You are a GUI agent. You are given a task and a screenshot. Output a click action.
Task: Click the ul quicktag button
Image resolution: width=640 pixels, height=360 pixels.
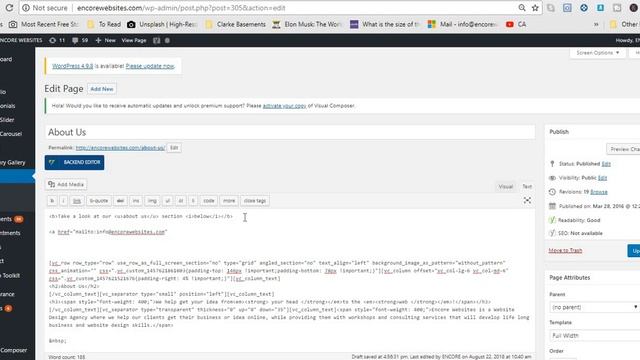[x=167, y=201]
